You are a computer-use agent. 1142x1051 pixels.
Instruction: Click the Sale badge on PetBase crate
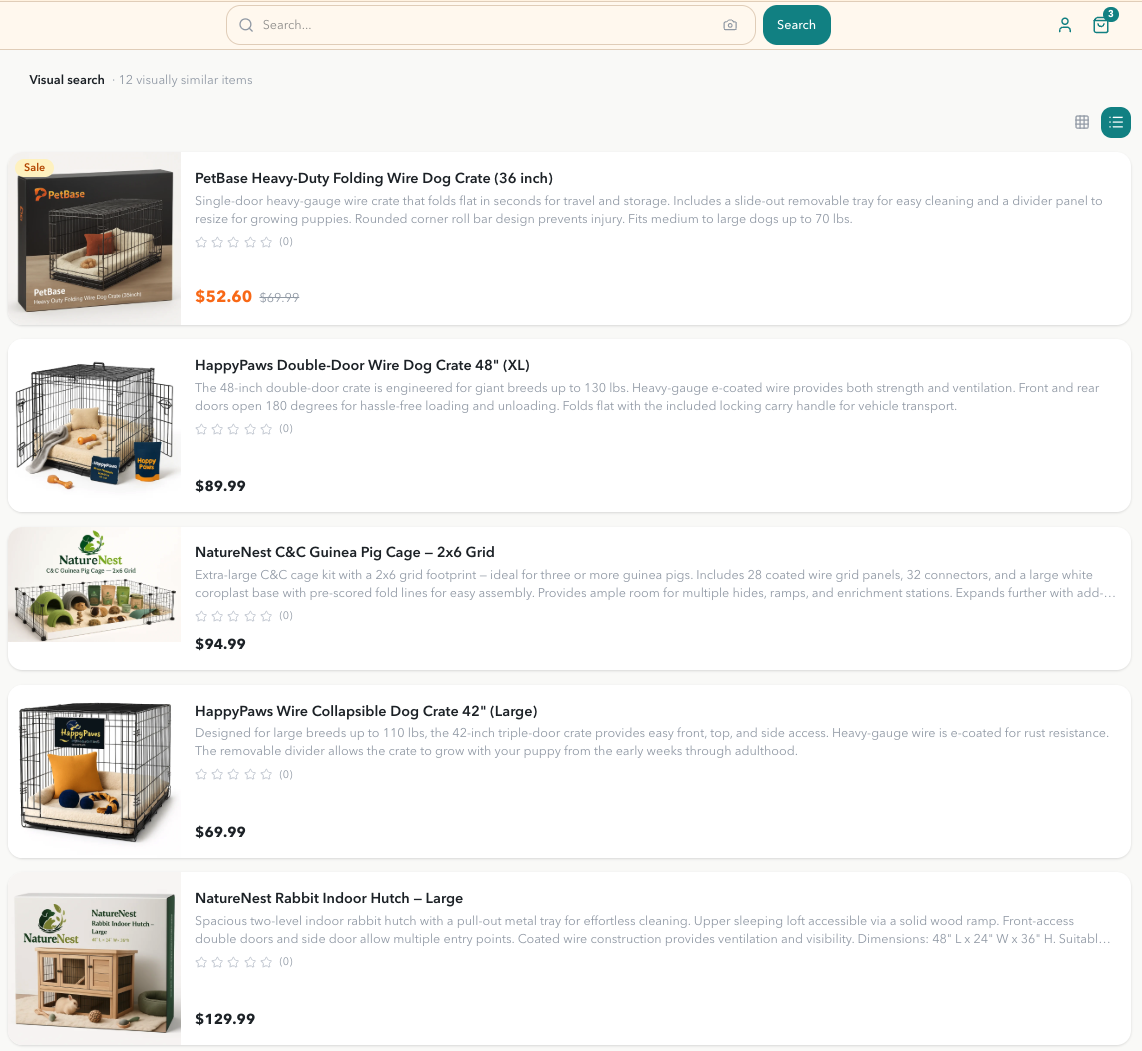pos(34,168)
